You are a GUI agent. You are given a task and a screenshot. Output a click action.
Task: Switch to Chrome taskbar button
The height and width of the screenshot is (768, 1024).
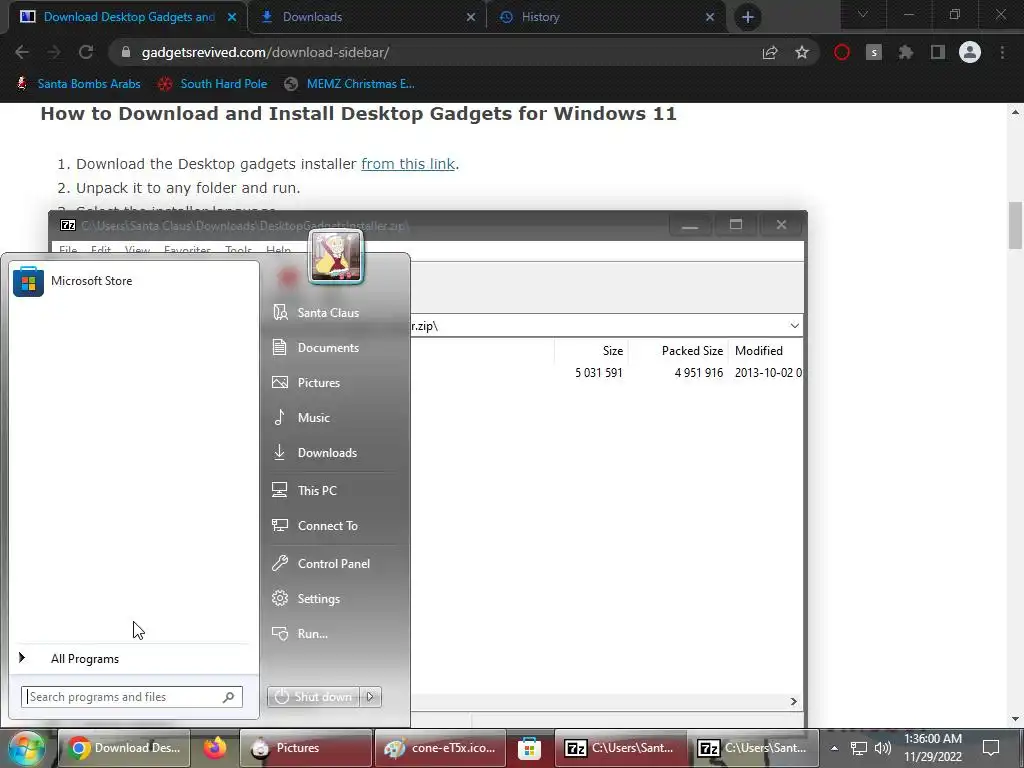point(124,748)
